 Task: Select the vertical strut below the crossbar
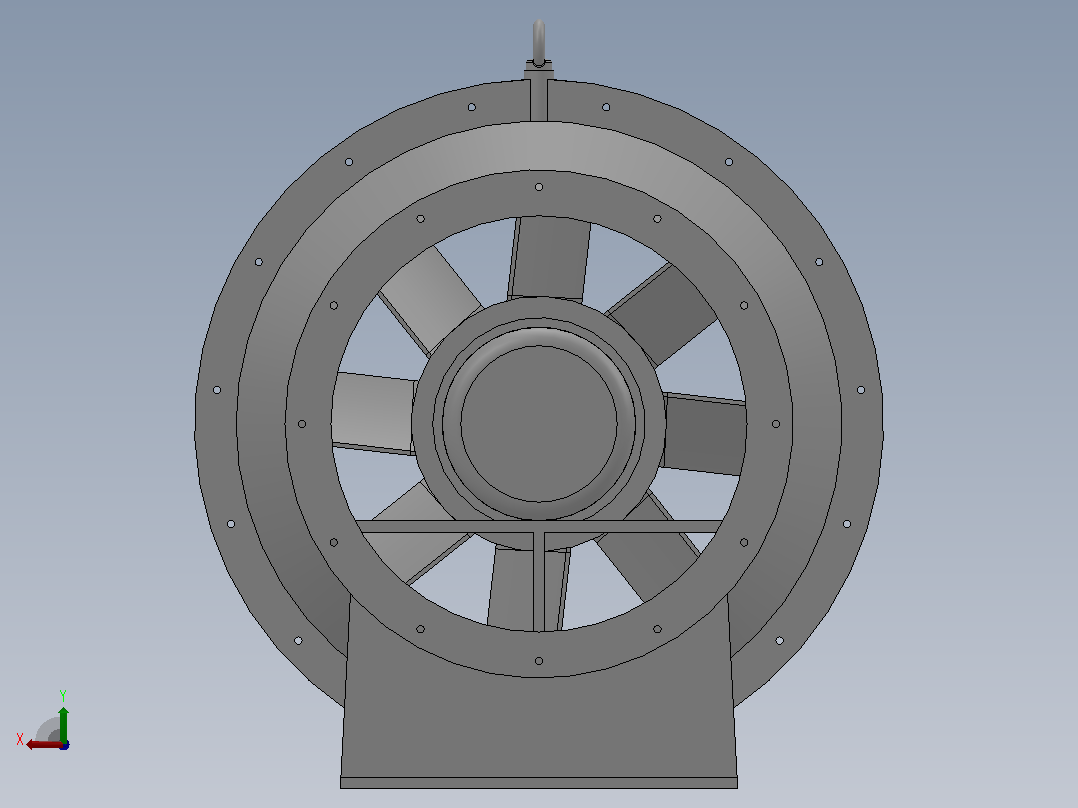[x=539, y=582]
